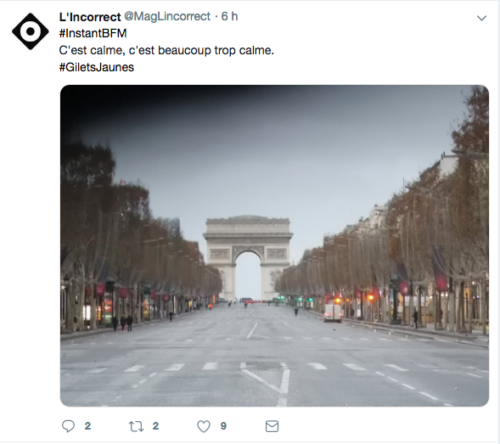Click the Arc de Triomphe in the photo
The image size is (500, 444).
(248, 258)
